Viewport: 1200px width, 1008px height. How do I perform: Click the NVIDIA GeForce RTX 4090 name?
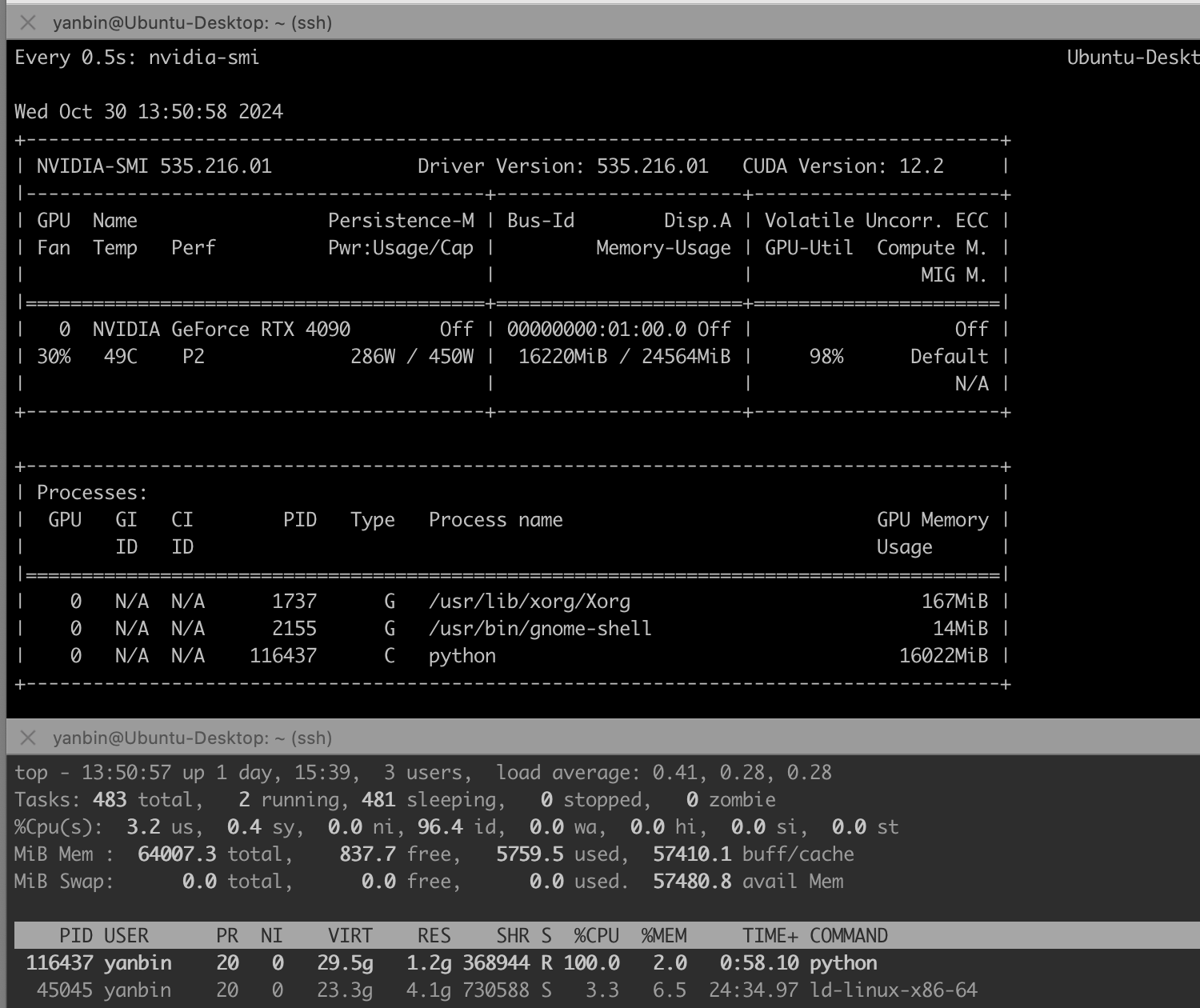[221, 330]
